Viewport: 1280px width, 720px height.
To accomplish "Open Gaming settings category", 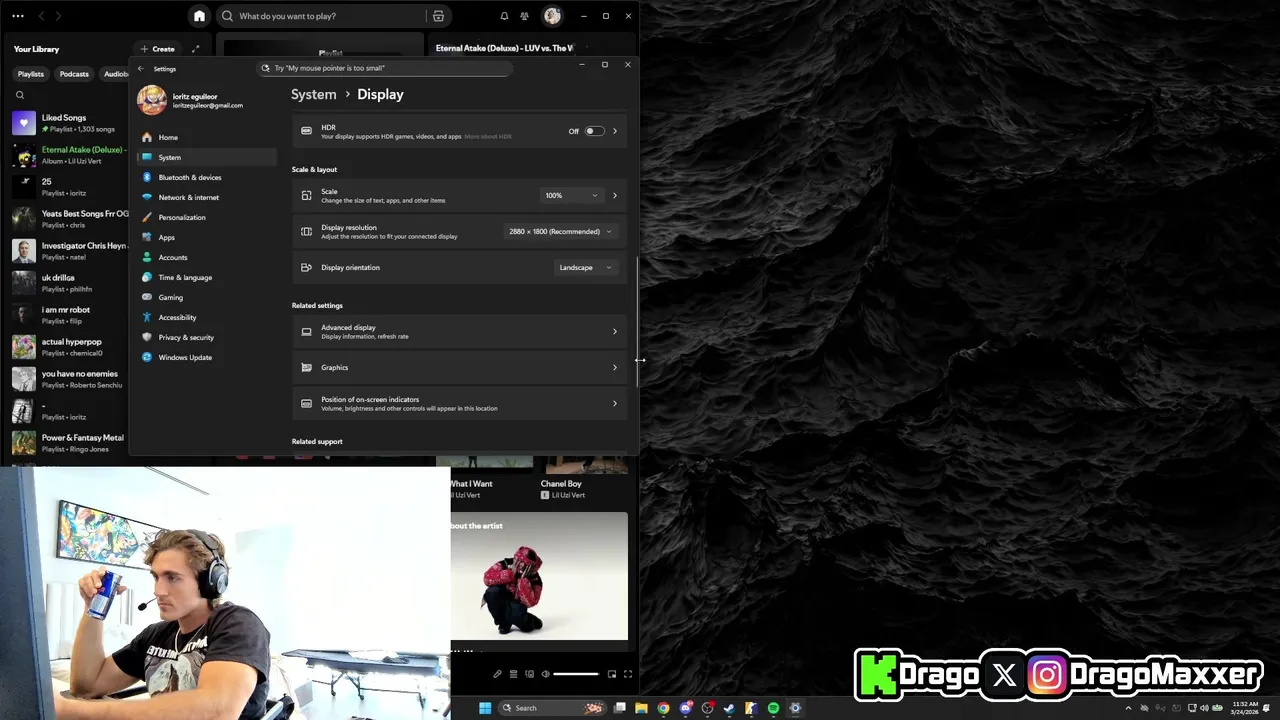I will click(x=207, y=297).
